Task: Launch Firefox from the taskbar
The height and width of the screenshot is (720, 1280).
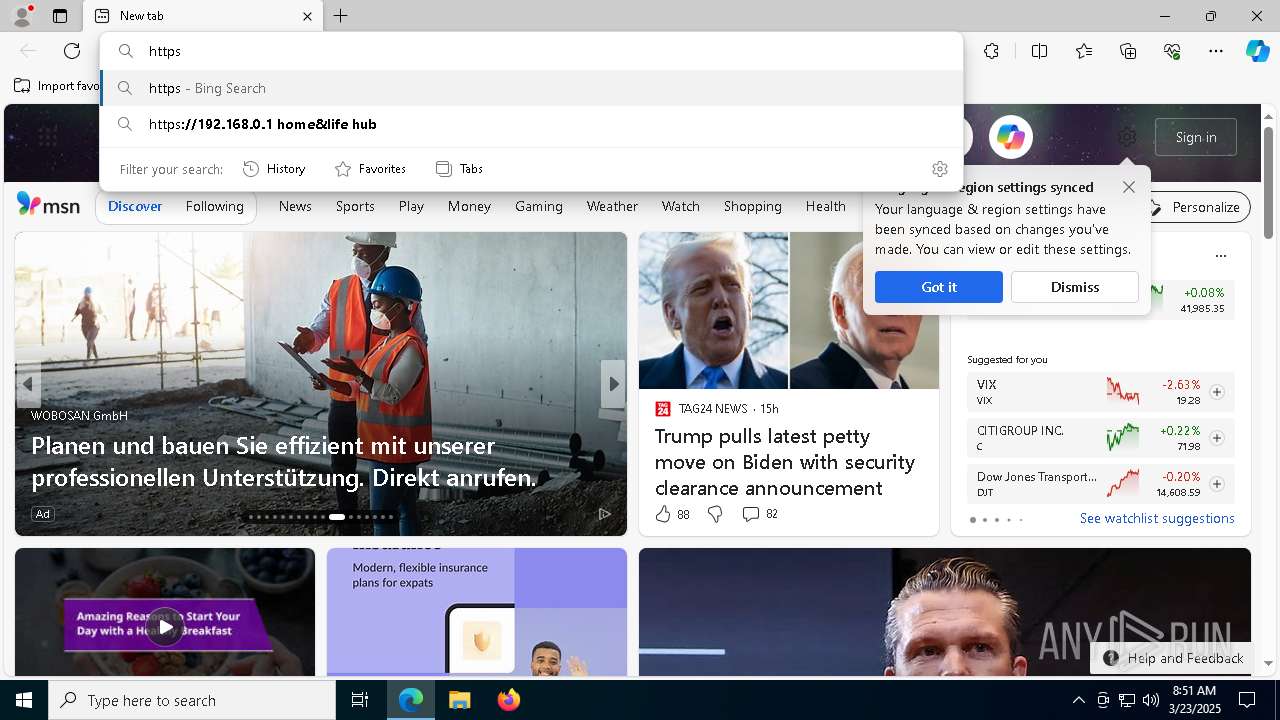Action: click(508, 700)
